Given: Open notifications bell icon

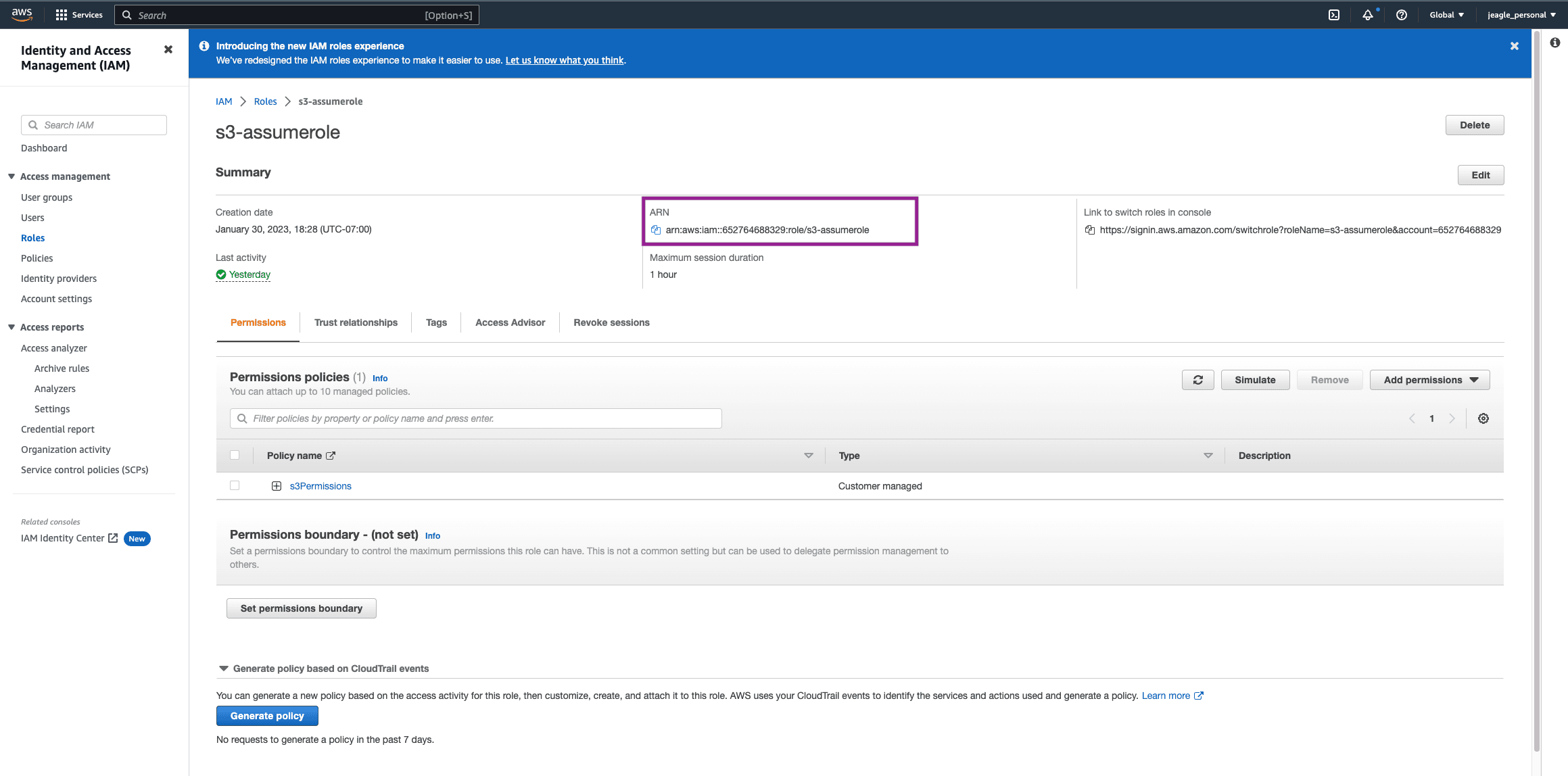Looking at the screenshot, I should tap(1367, 15).
